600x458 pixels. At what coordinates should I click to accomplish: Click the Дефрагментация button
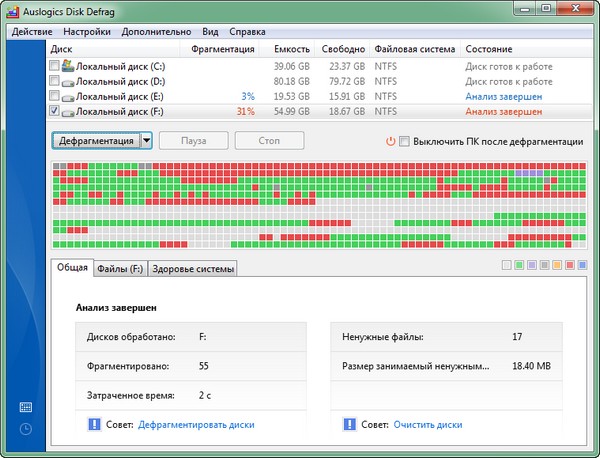(x=96, y=141)
